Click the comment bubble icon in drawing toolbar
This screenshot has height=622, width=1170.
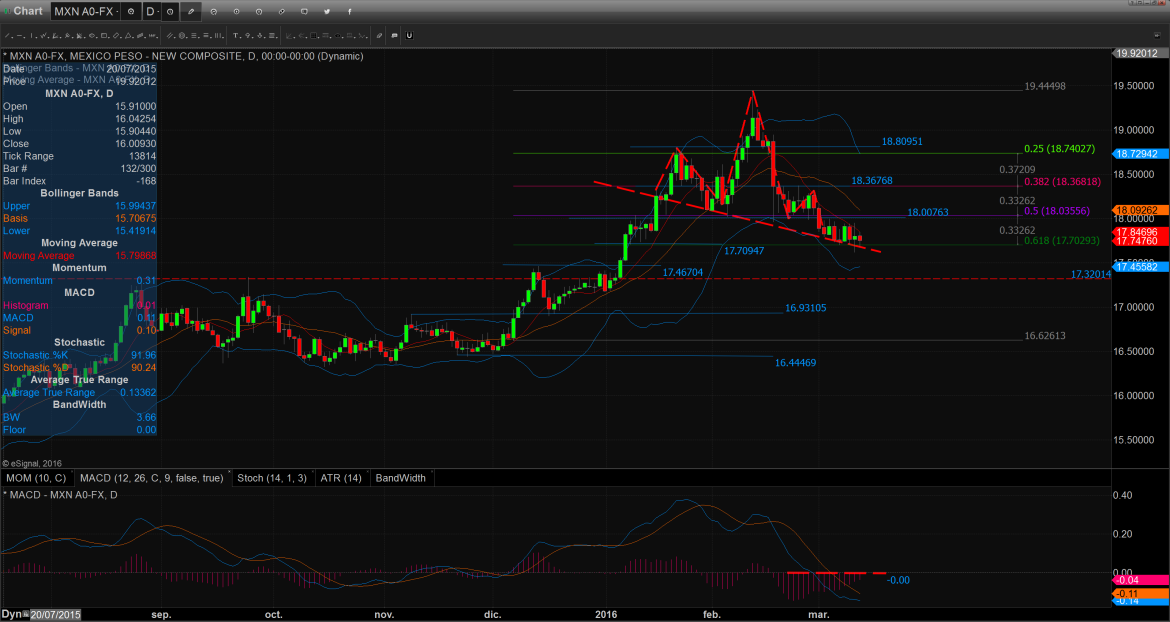coord(394,36)
